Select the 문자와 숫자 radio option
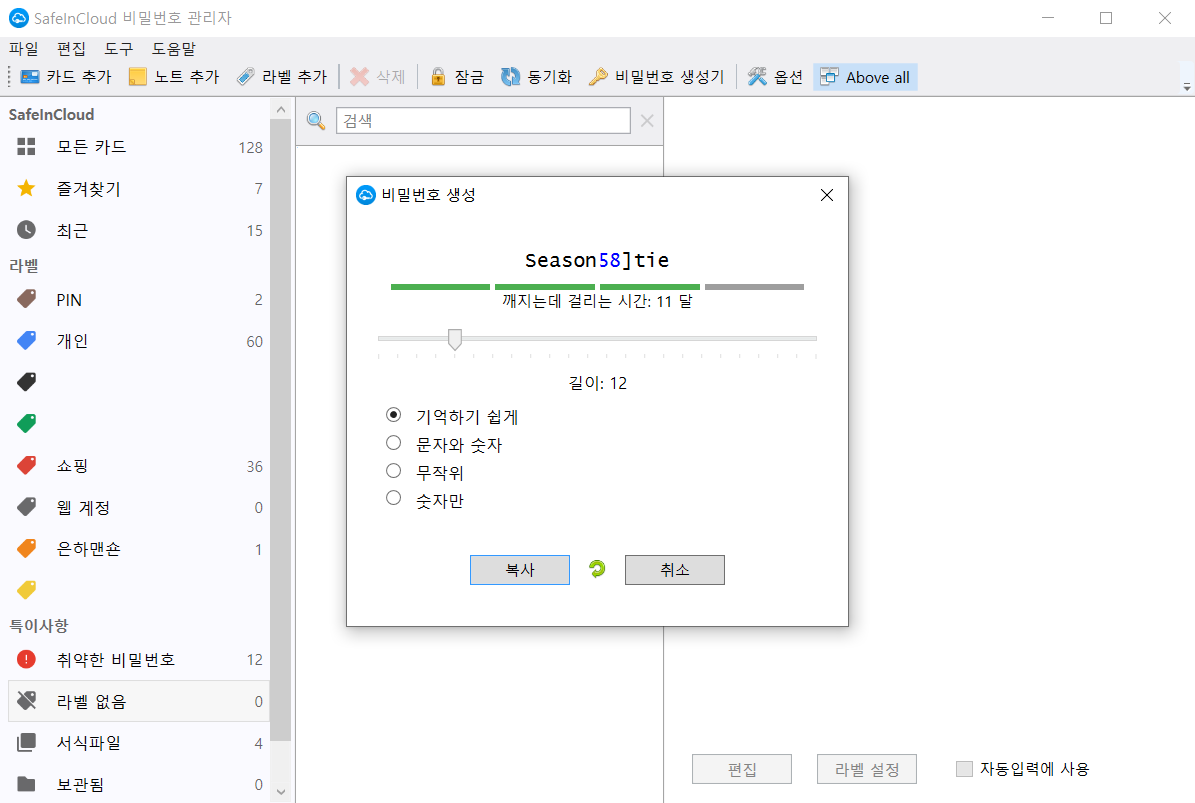The height and width of the screenshot is (803, 1195). pyautogui.click(x=393, y=442)
